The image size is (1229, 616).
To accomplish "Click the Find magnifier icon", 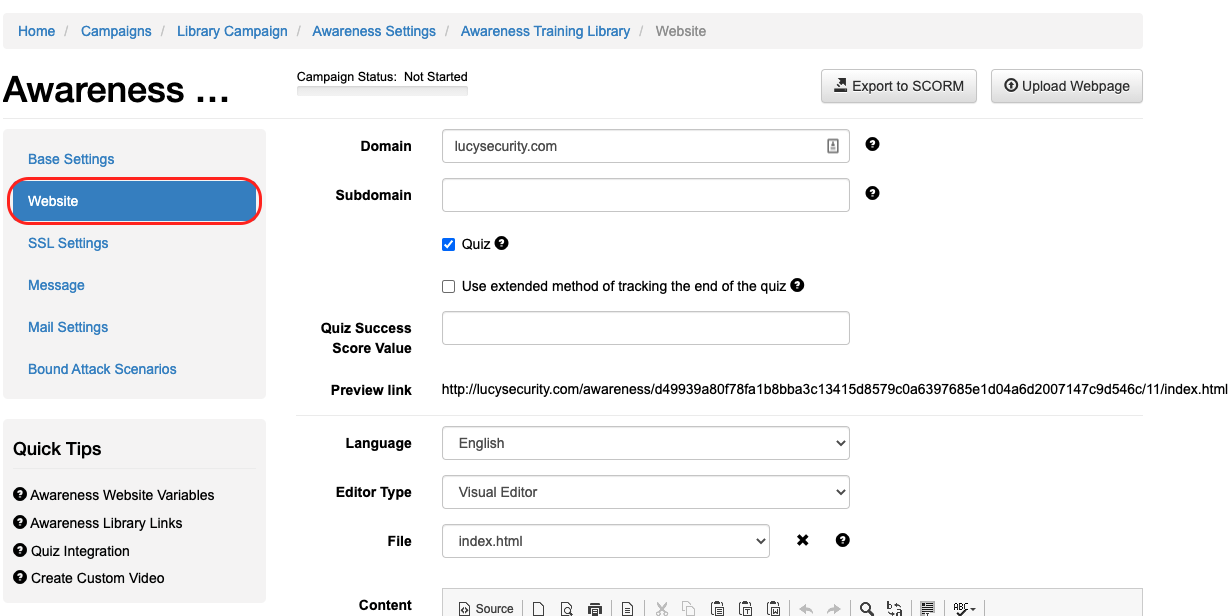I will (867, 608).
